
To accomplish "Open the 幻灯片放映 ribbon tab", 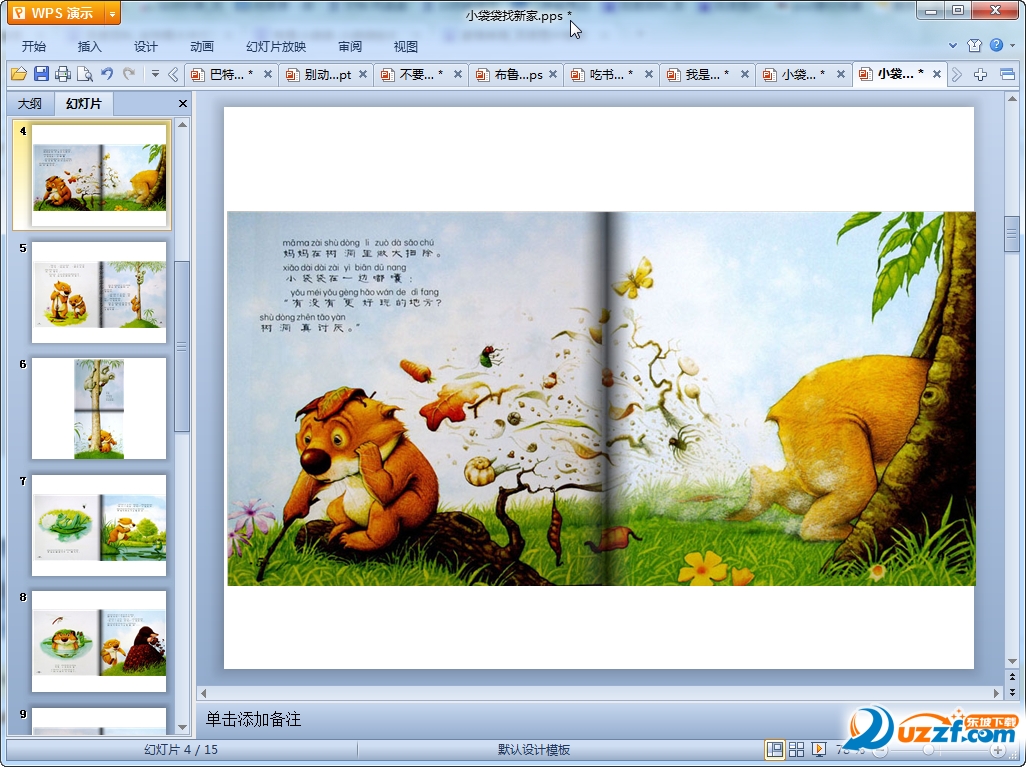I will [275, 46].
